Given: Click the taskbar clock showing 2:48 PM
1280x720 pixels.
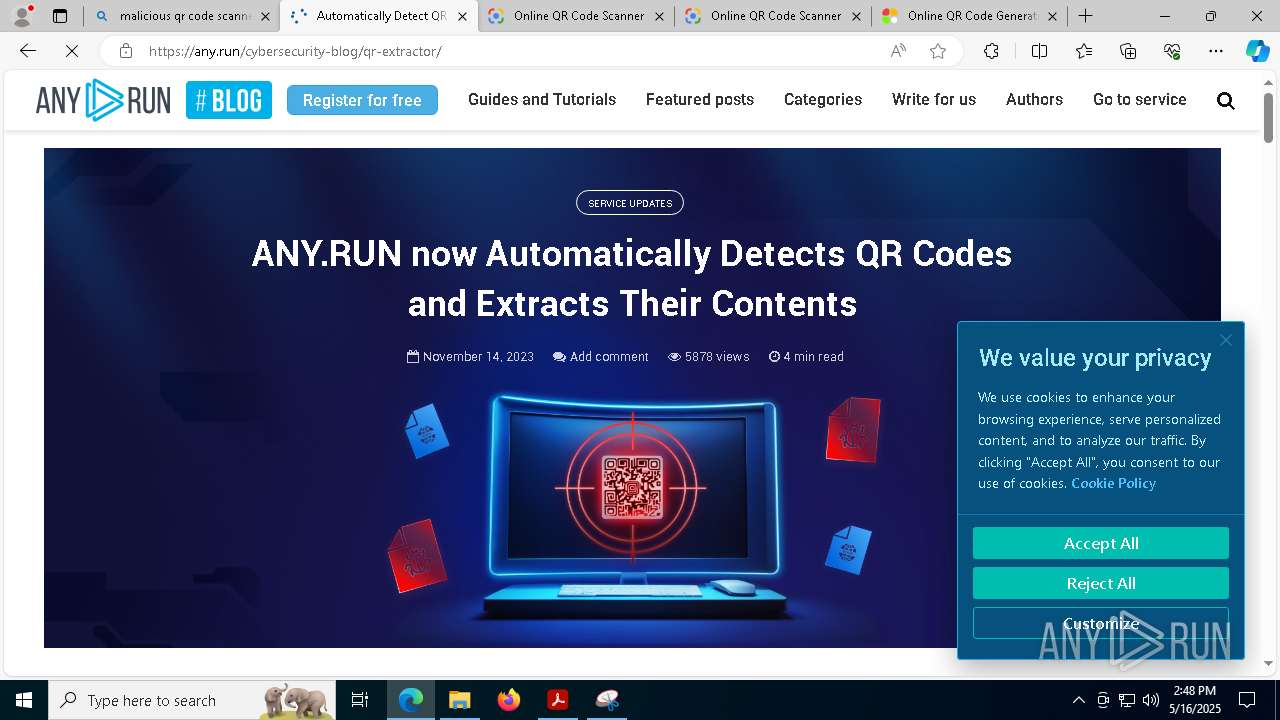Looking at the screenshot, I should pos(1195,700).
